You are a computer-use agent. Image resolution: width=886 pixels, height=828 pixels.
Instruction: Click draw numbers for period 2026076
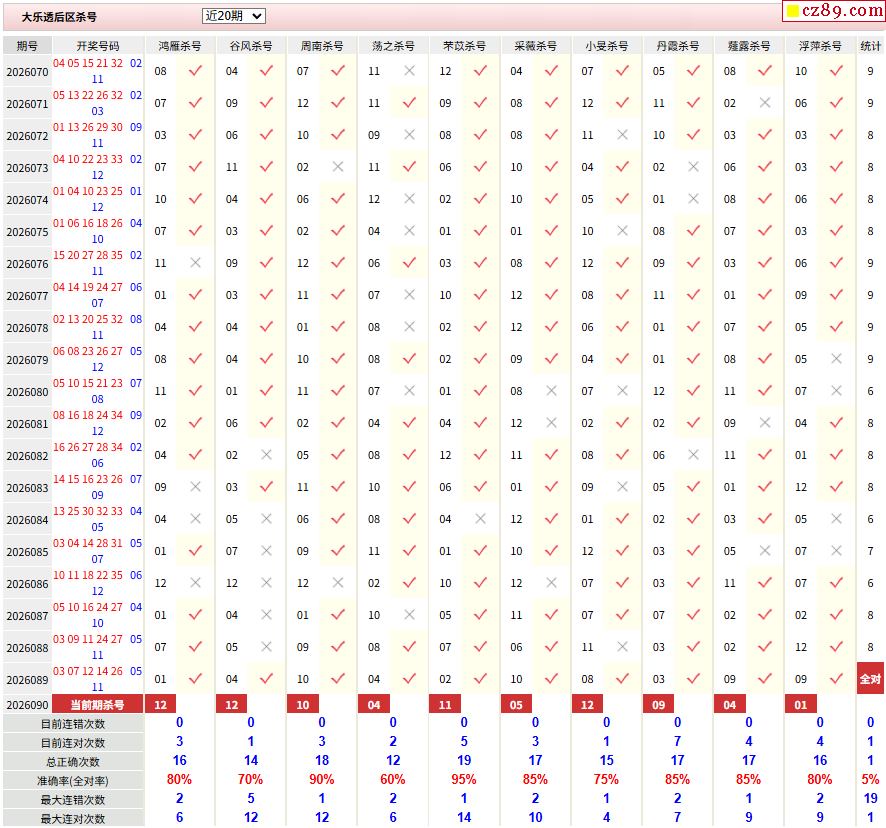98,263
